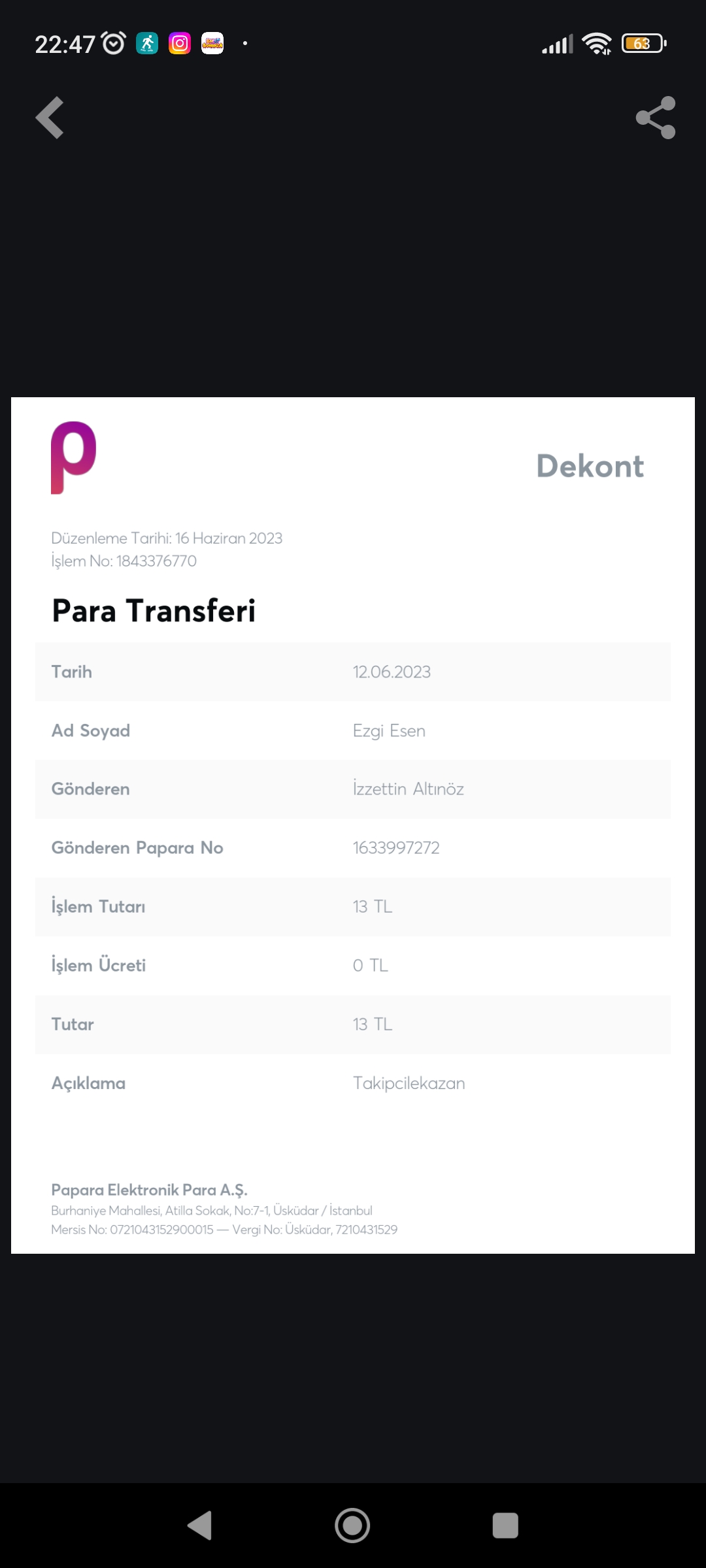
Task: Tap the Para Transferi title
Action: [x=154, y=611]
